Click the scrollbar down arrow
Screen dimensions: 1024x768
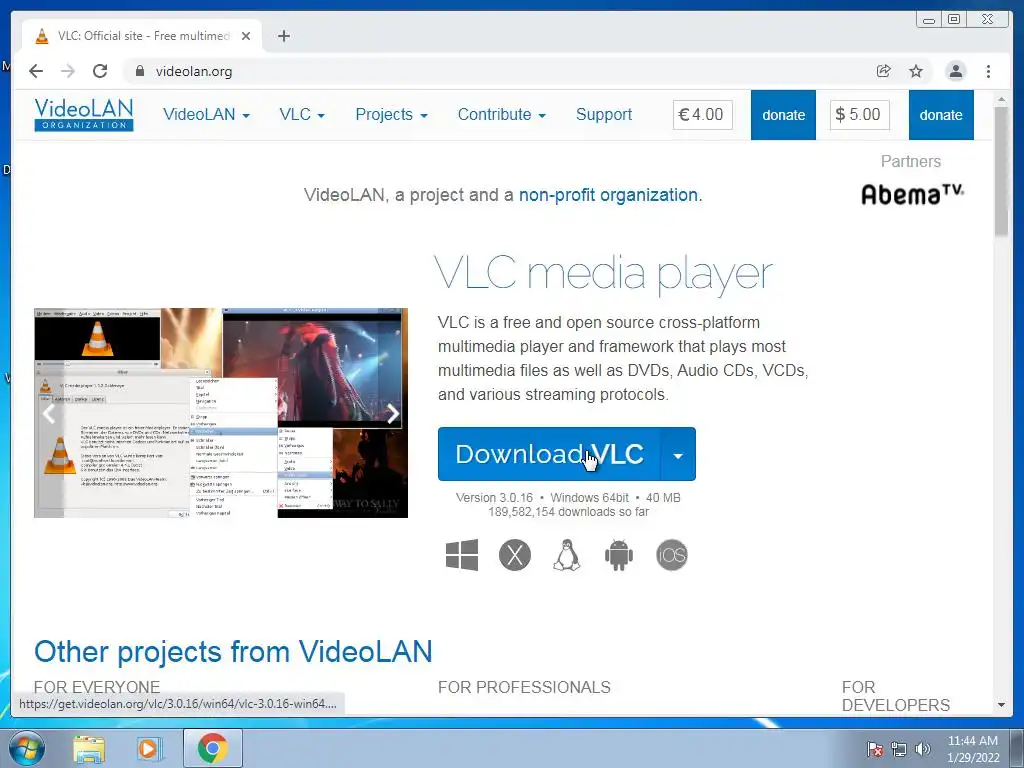pos(1001,705)
